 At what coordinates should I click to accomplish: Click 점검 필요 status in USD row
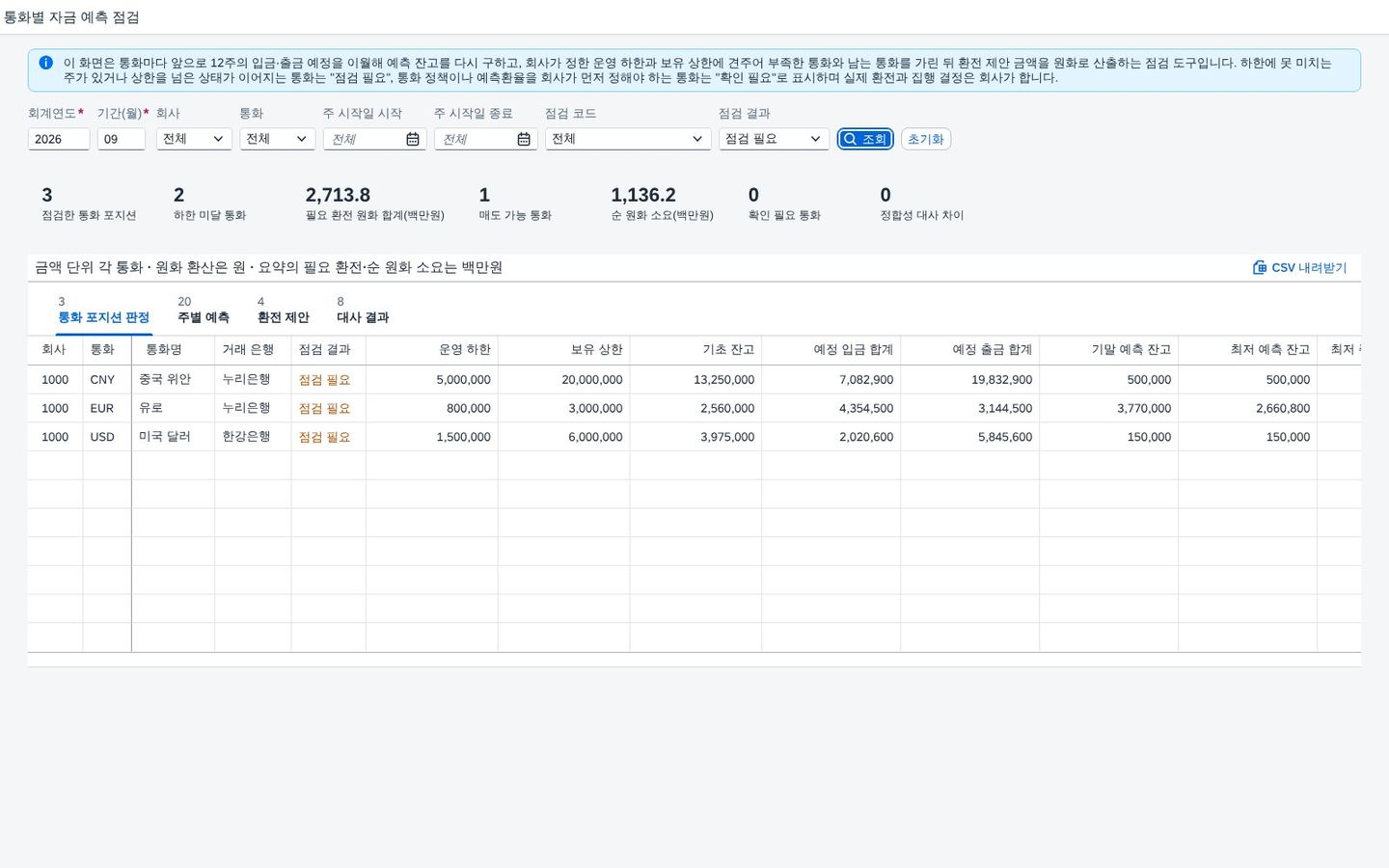click(x=325, y=437)
